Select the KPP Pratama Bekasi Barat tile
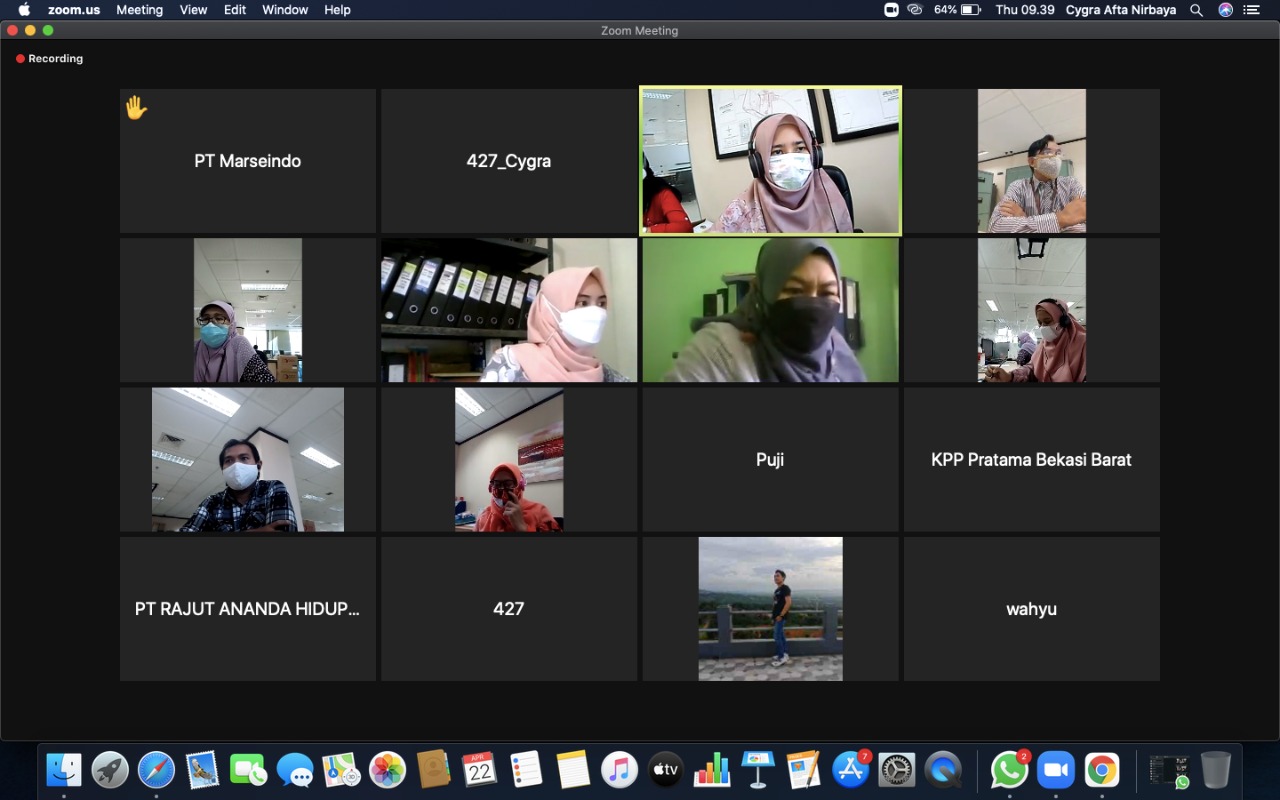This screenshot has height=800, width=1280. (x=1031, y=460)
